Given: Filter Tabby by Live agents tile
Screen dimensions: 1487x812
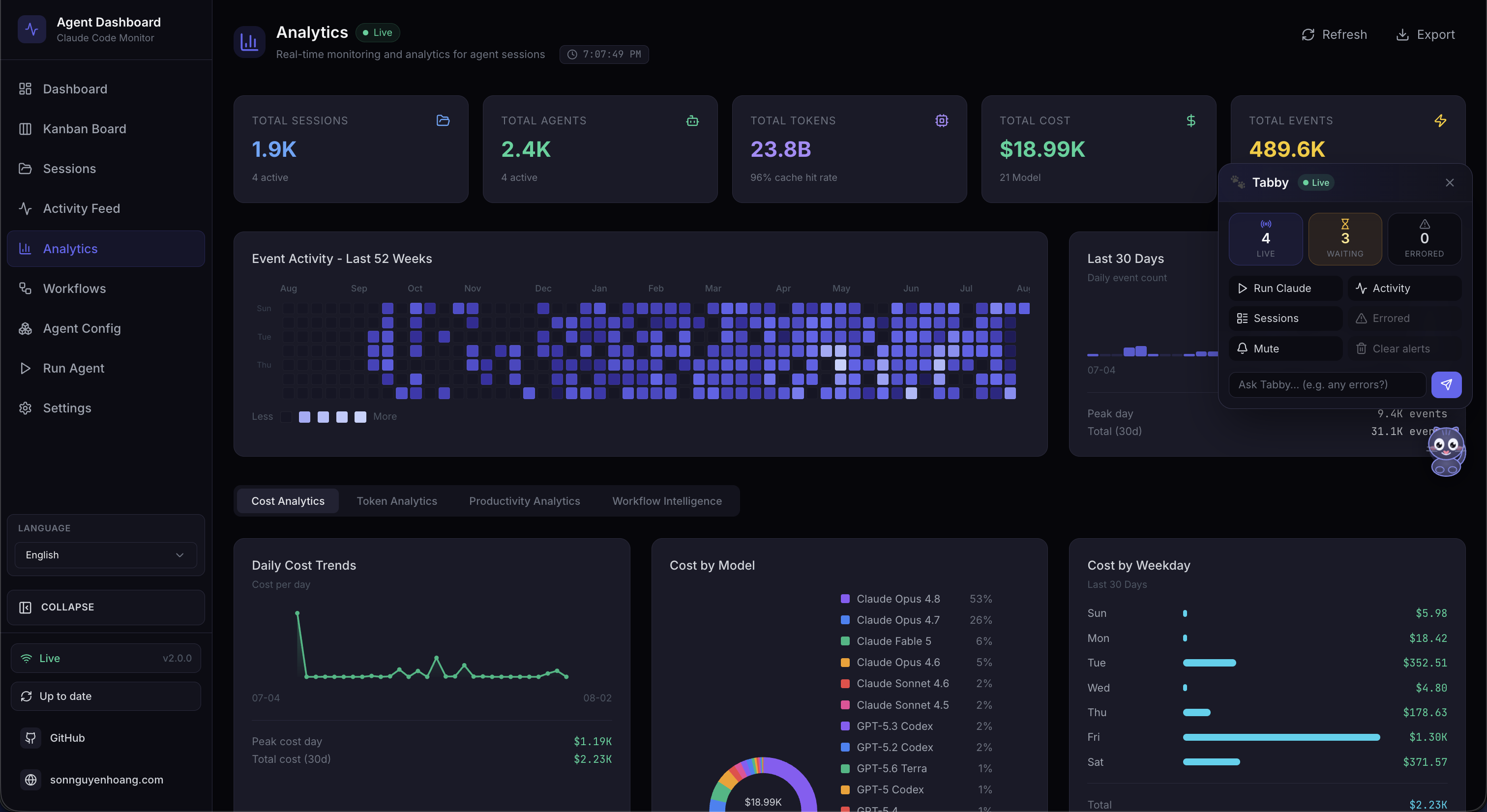Looking at the screenshot, I should (x=1265, y=239).
